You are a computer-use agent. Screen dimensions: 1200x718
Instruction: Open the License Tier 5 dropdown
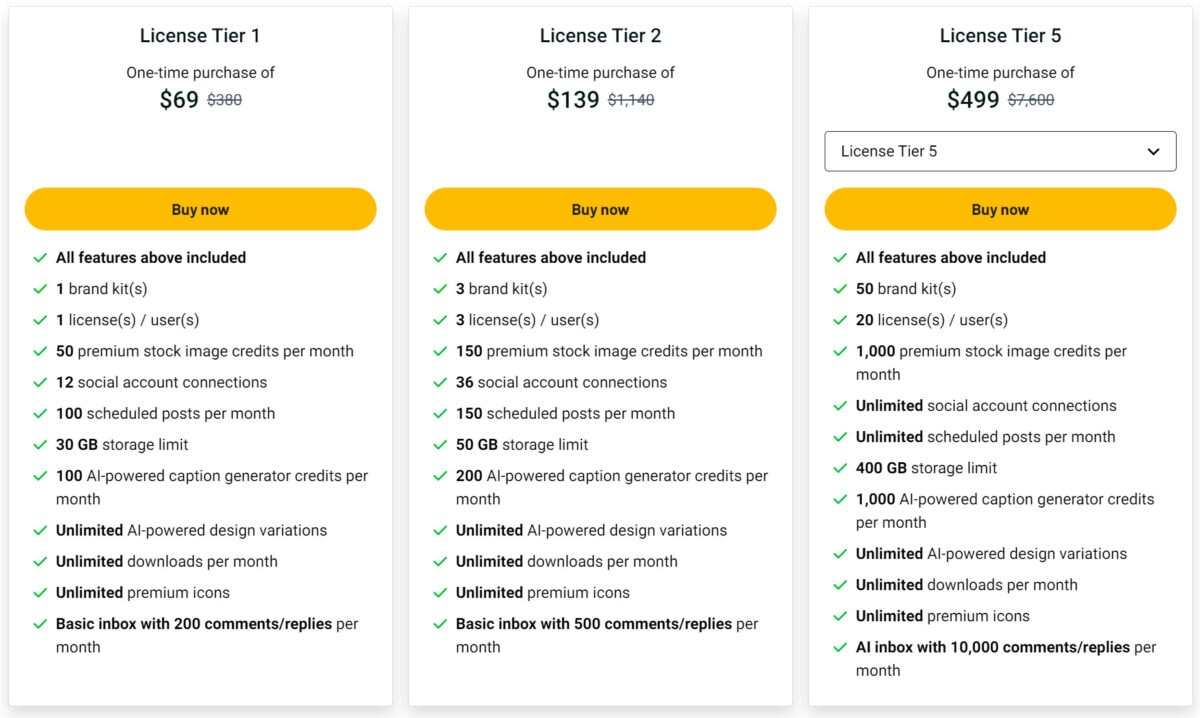coord(1000,151)
